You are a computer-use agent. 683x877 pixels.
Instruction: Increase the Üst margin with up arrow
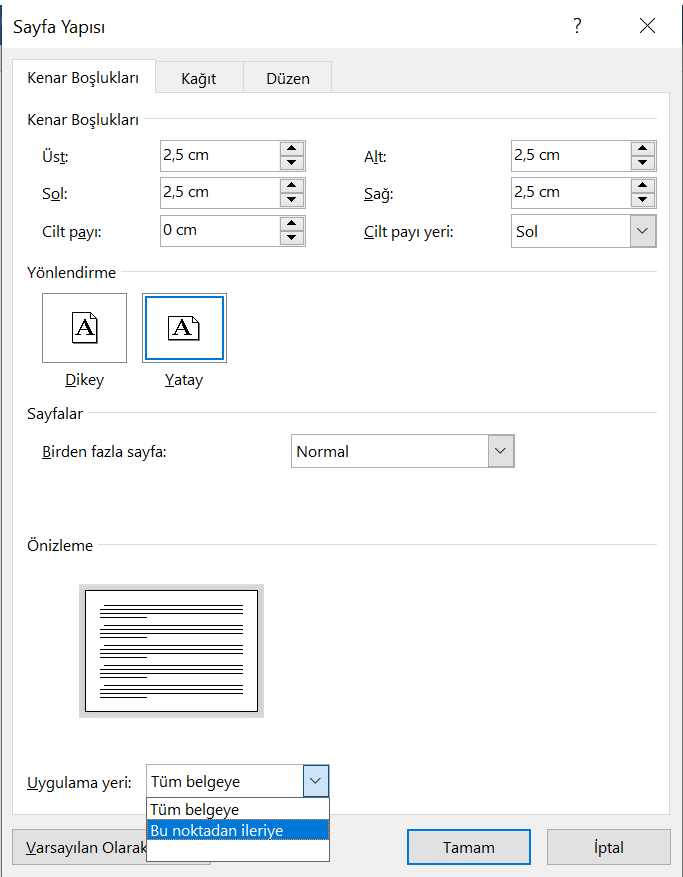click(292, 149)
